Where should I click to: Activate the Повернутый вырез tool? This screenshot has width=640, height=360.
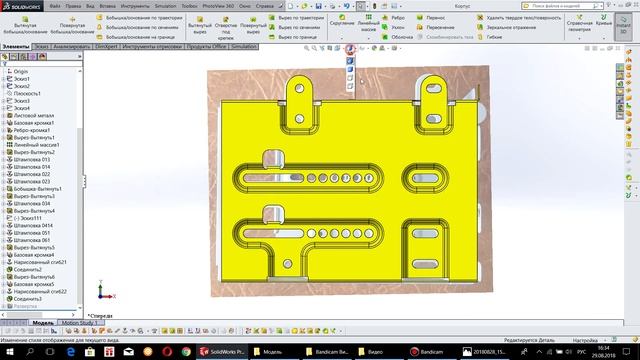pos(253,25)
